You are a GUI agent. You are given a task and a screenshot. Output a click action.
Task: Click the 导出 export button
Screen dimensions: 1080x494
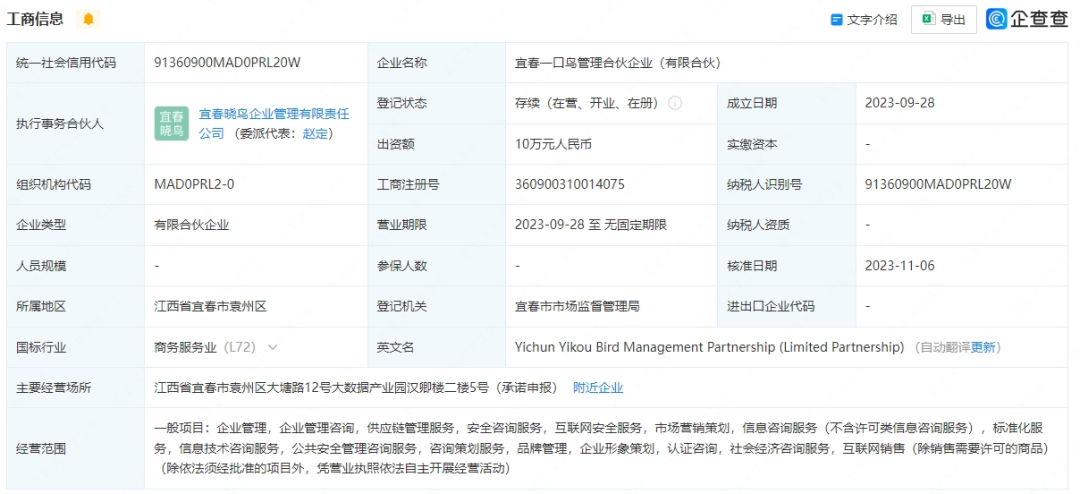[943, 19]
